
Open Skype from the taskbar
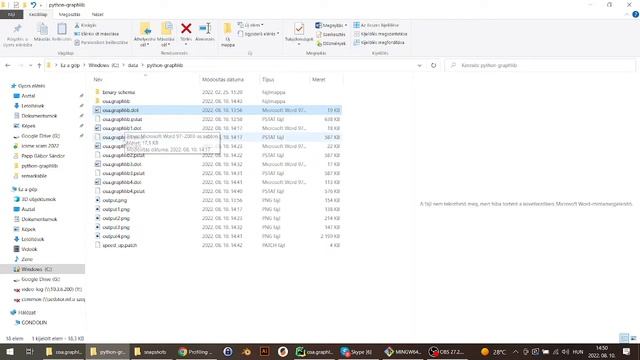(x=357, y=351)
